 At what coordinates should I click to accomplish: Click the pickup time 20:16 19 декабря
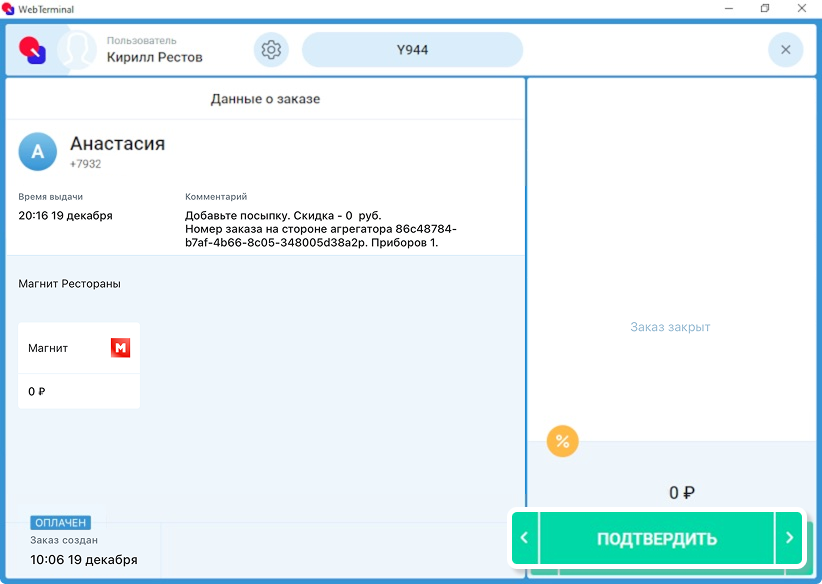tap(66, 215)
